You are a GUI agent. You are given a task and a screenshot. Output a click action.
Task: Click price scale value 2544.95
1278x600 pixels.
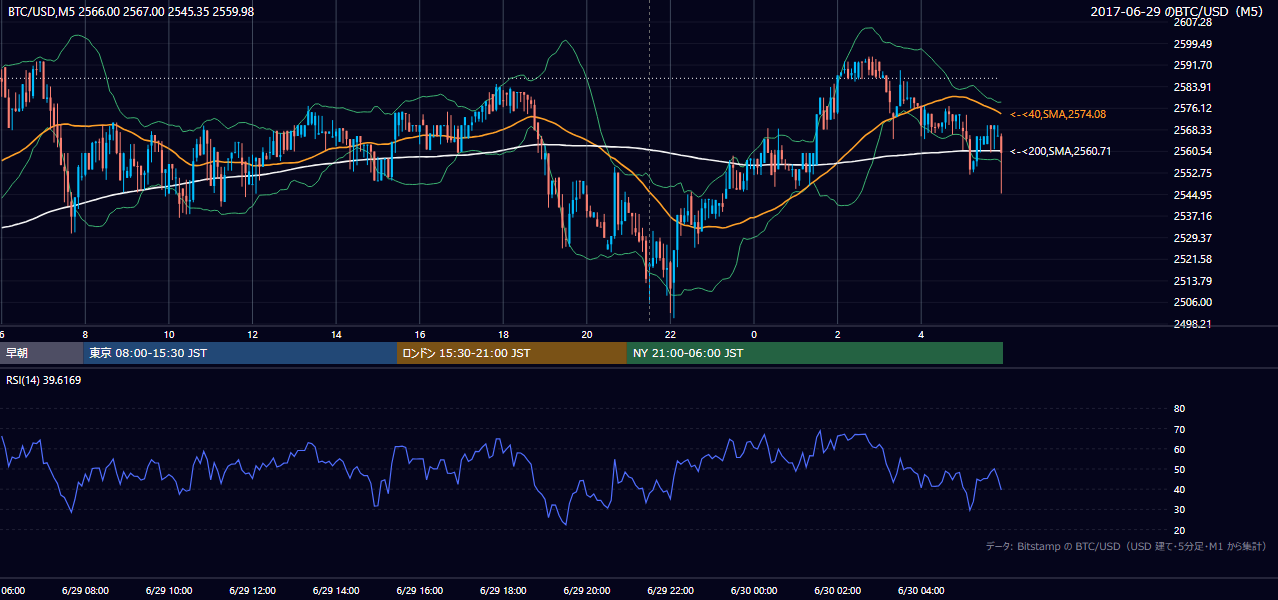click(1192, 195)
